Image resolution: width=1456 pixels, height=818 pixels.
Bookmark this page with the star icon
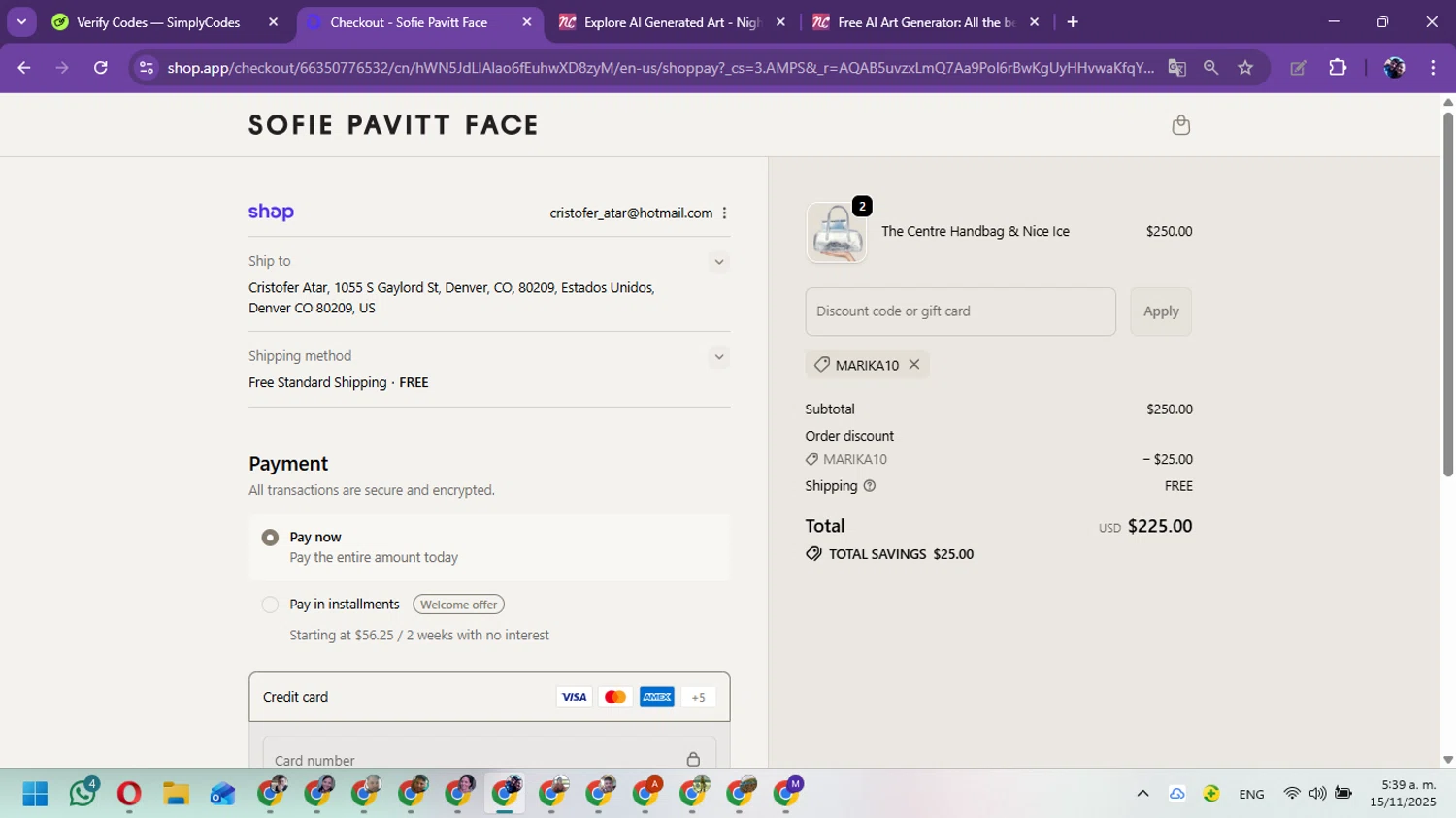[x=1245, y=68]
